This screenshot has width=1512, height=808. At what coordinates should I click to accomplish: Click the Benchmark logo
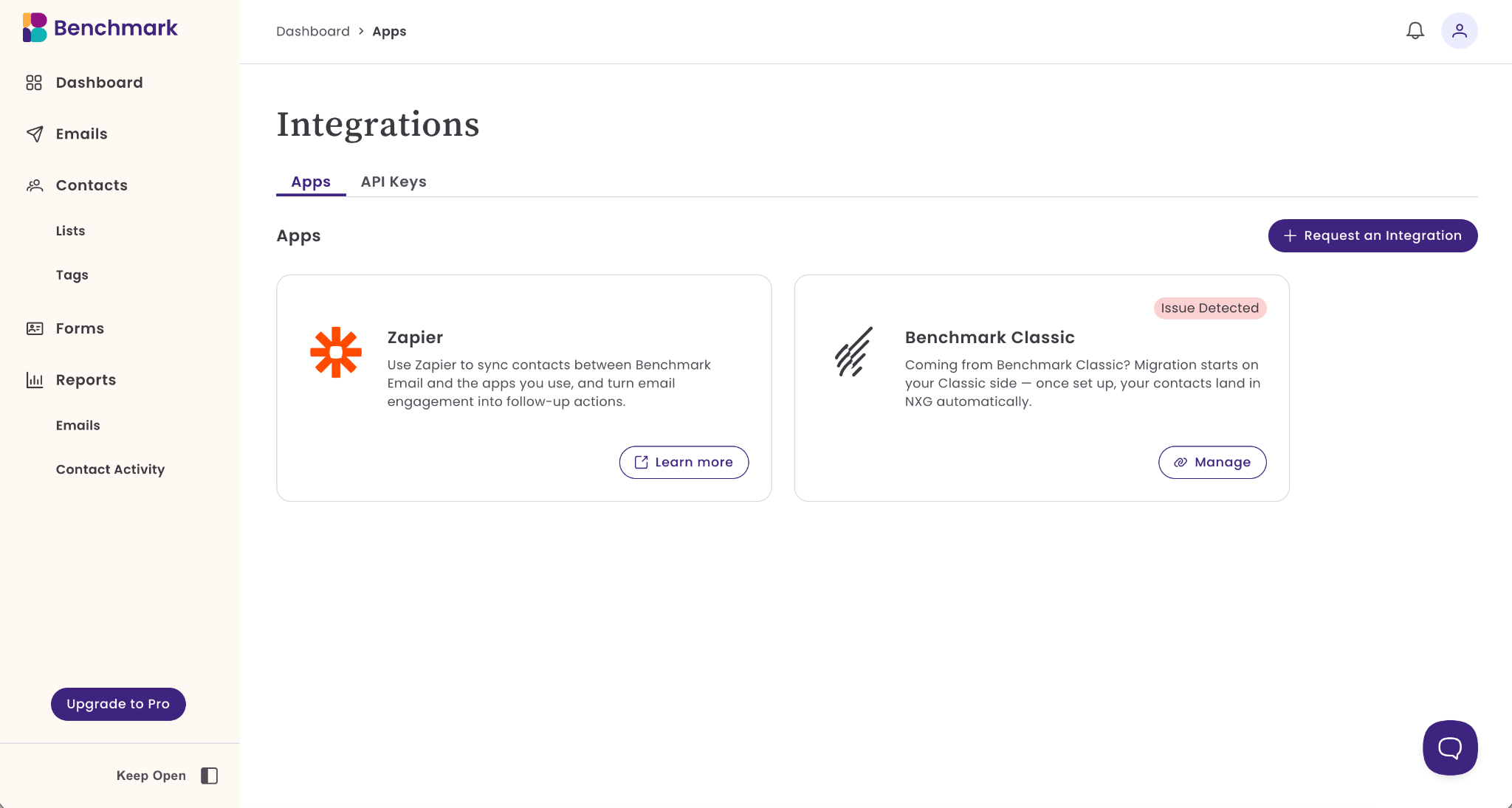tap(100, 28)
